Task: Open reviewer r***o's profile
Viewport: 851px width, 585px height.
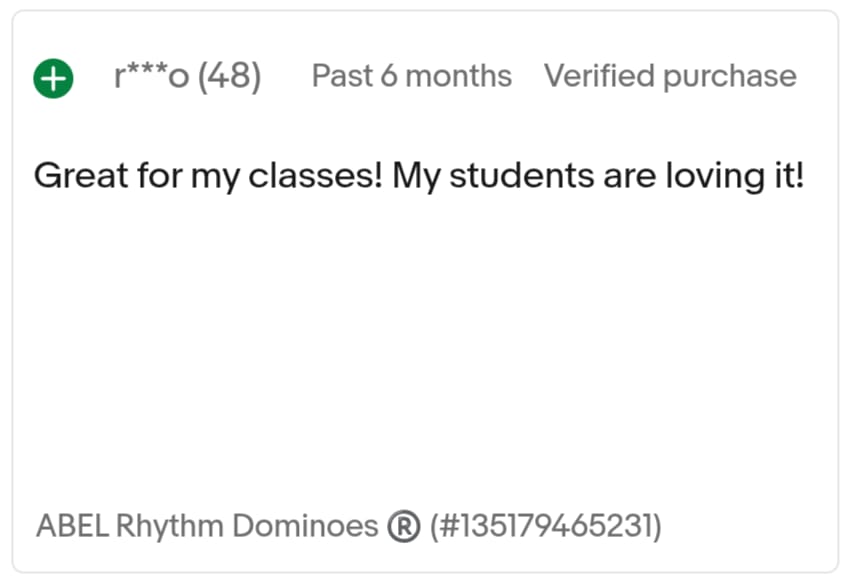Action: coord(151,76)
